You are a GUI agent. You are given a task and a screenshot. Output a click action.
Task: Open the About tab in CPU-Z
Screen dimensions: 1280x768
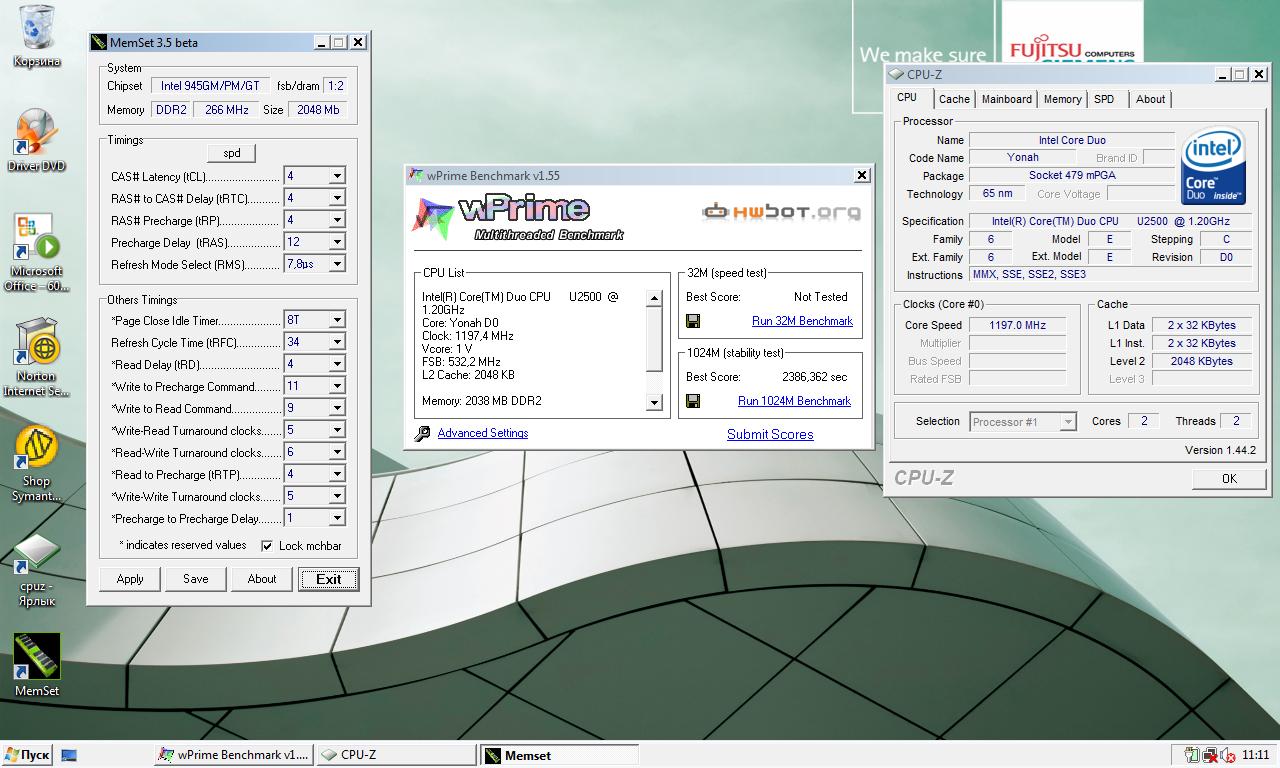click(x=1150, y=99)
